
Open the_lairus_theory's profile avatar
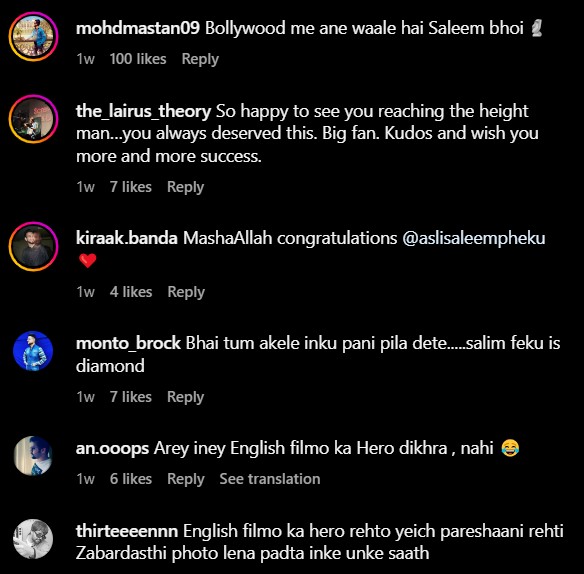click(x=34, y=119)
